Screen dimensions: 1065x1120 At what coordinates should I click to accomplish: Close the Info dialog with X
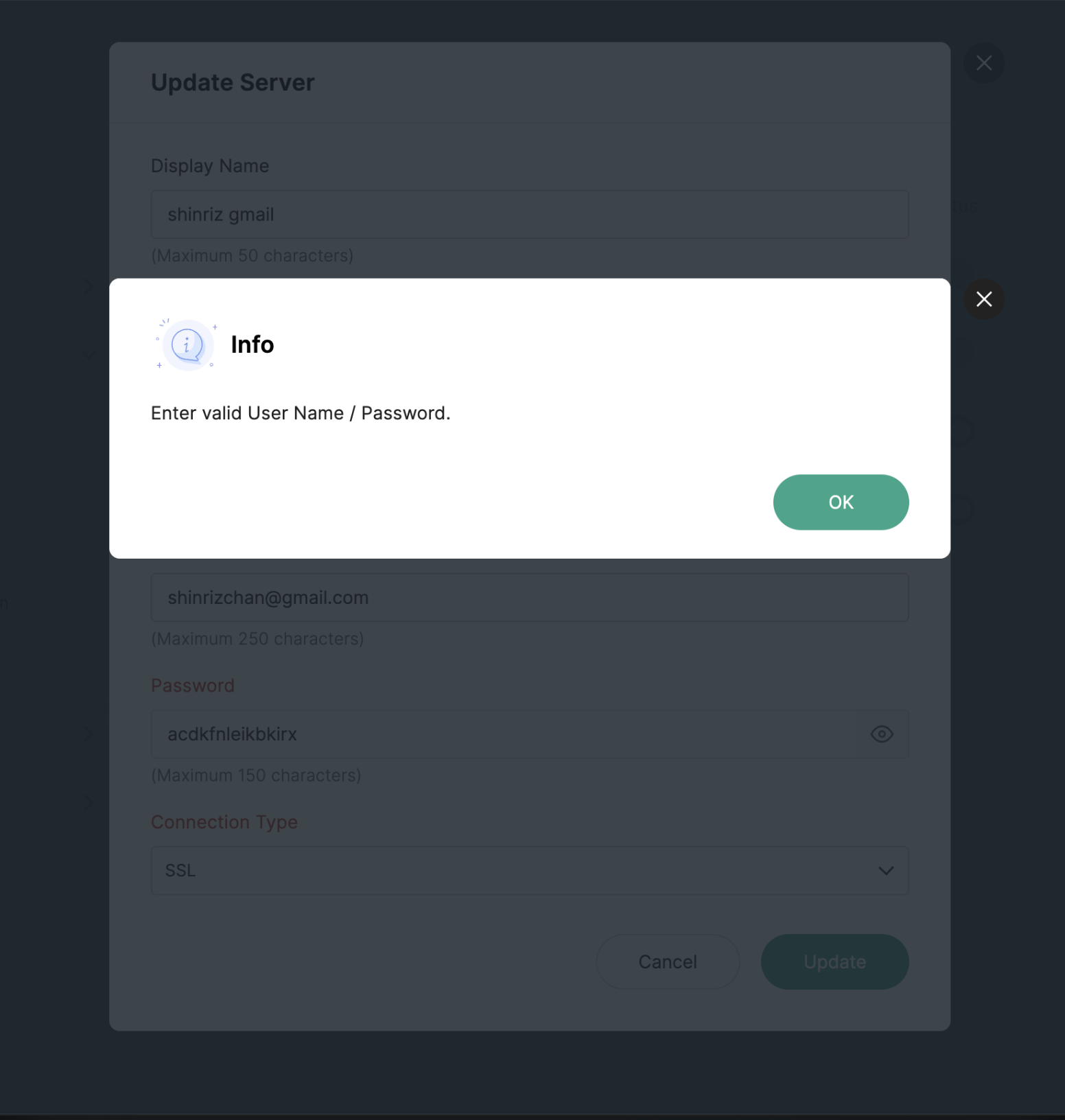point(983,299)
